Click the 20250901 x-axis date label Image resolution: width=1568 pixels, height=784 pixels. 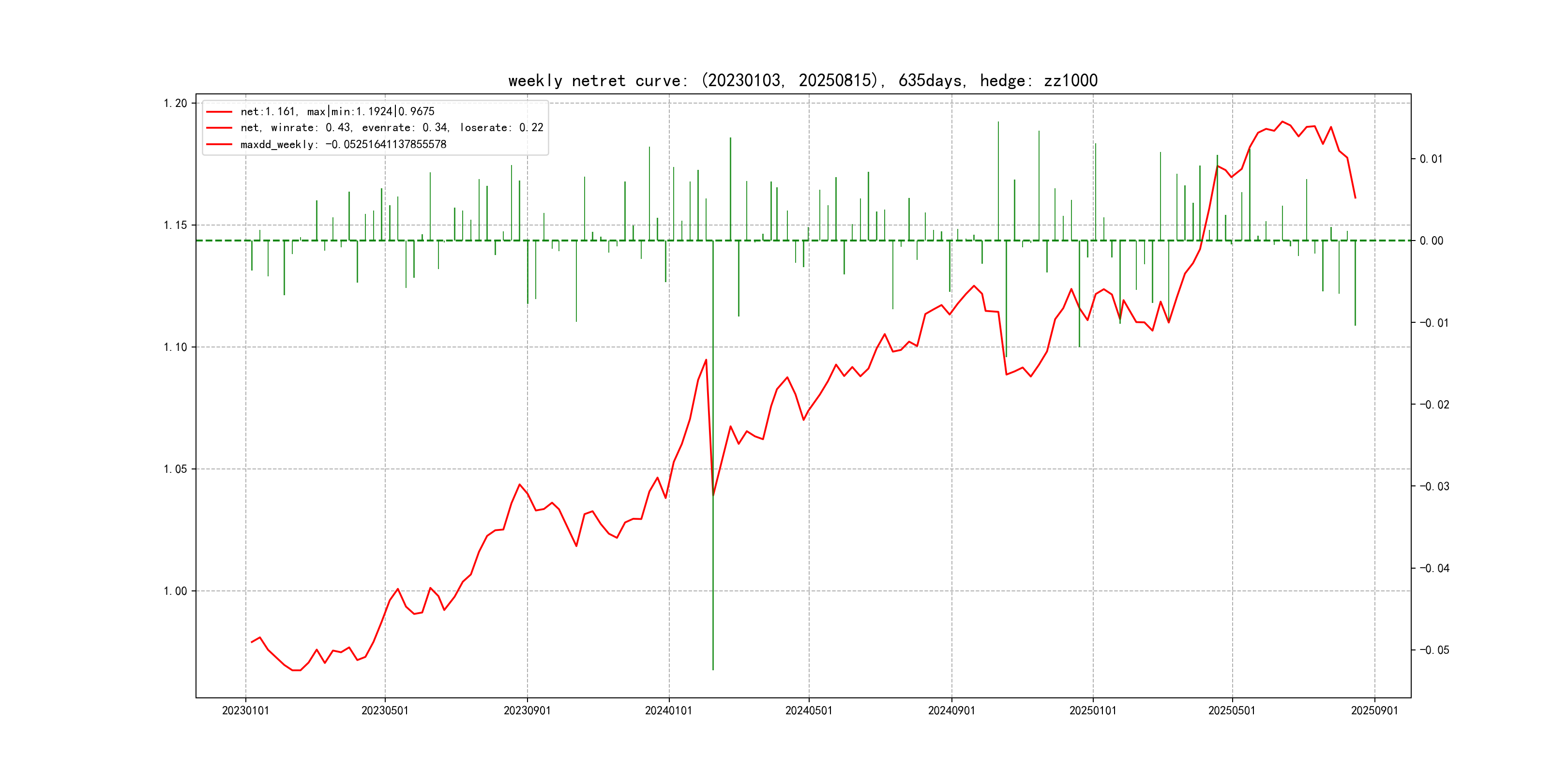point(1374,710)
